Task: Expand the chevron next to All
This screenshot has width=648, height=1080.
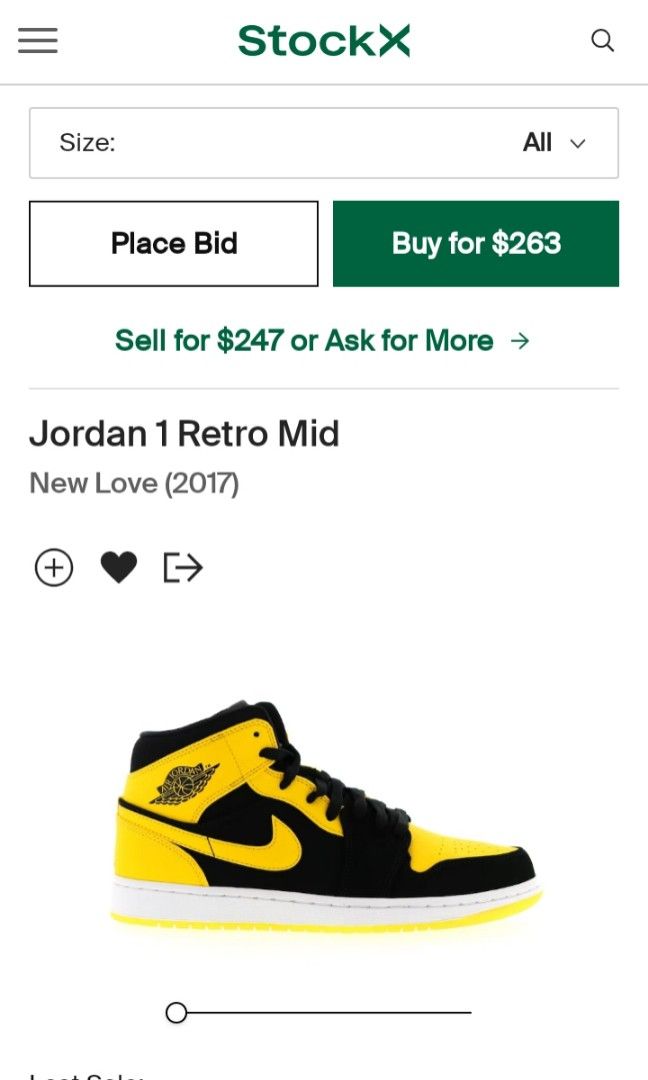Action: point(577,144)
